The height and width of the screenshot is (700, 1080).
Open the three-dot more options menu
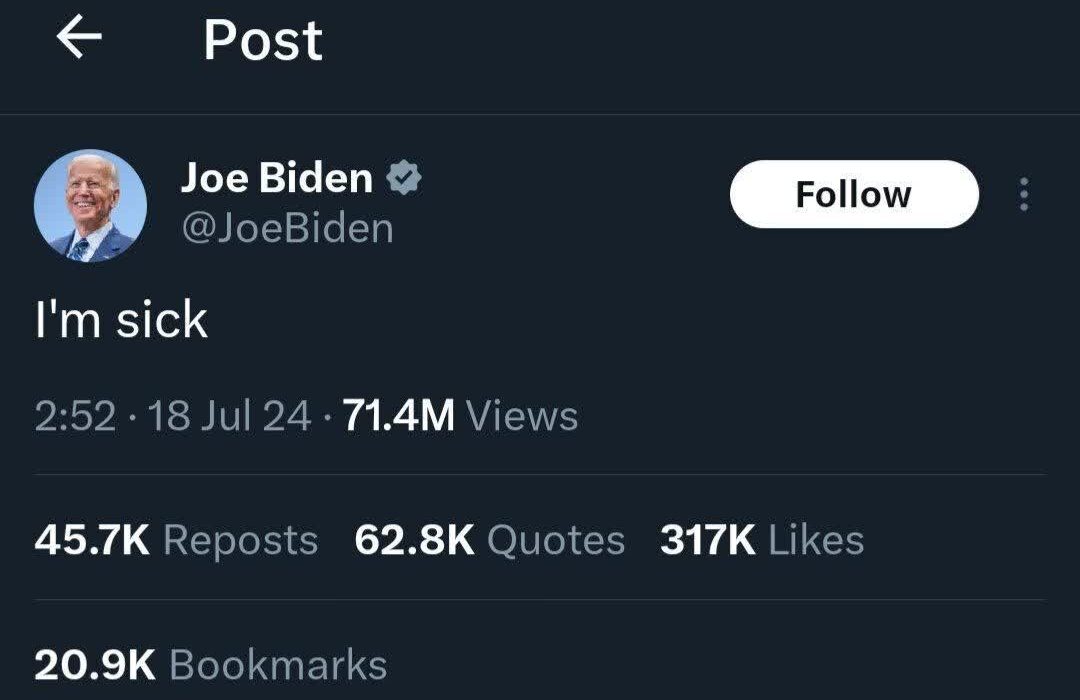1024,194
